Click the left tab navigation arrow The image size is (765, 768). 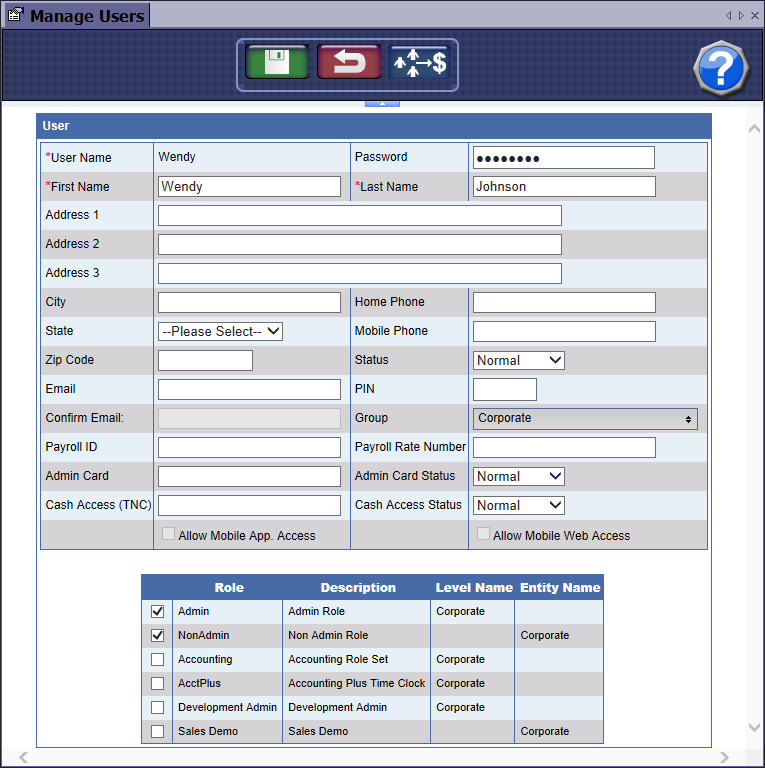pos(729,16)
